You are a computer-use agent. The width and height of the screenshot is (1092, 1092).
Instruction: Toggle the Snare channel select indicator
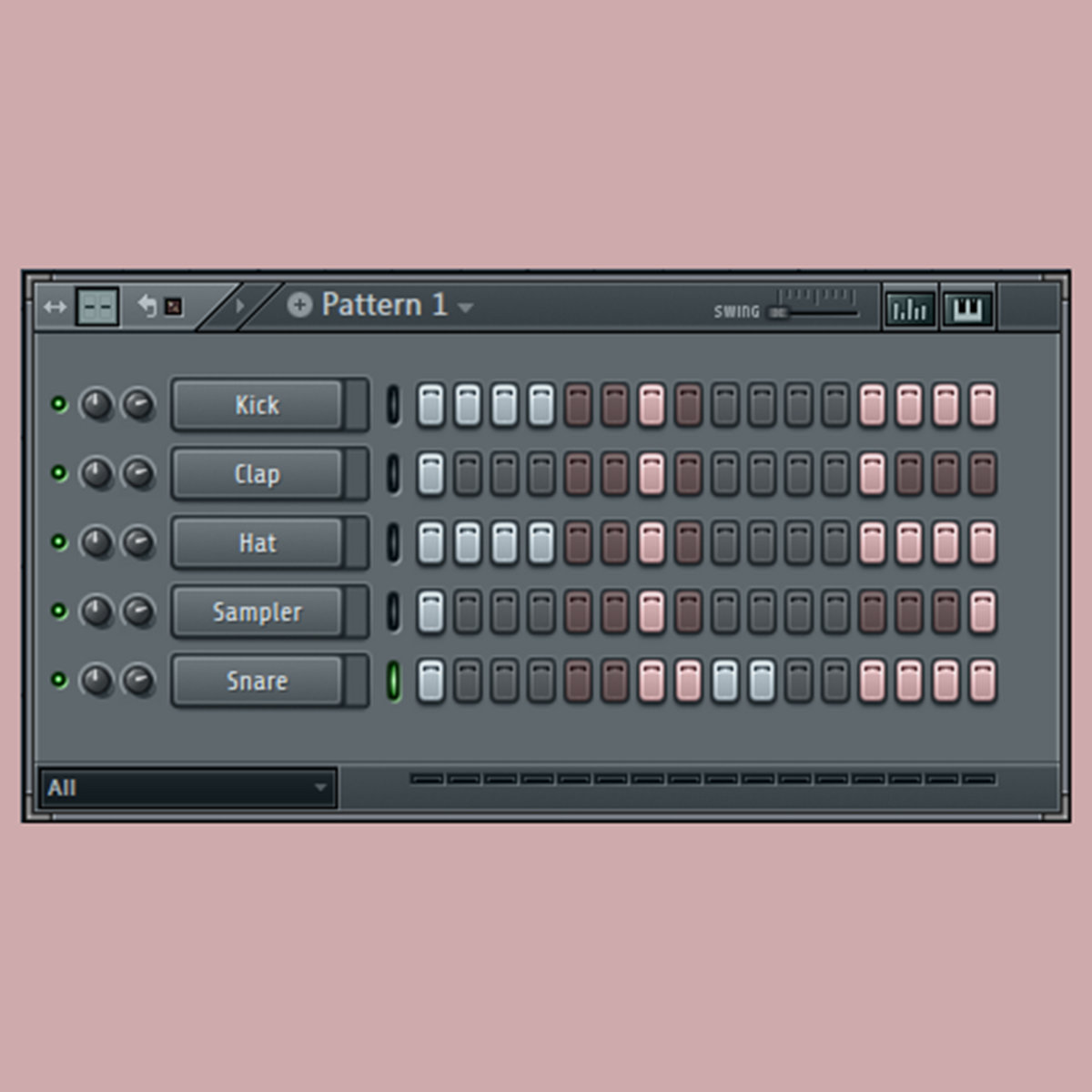click(393, 681)
